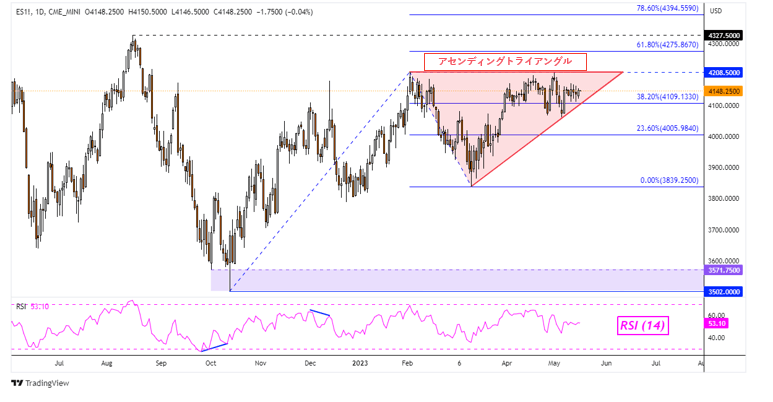Click the 2023 time axis label
Image resolution: width=773 pixels, height=402 pixels.
[360, 364]
